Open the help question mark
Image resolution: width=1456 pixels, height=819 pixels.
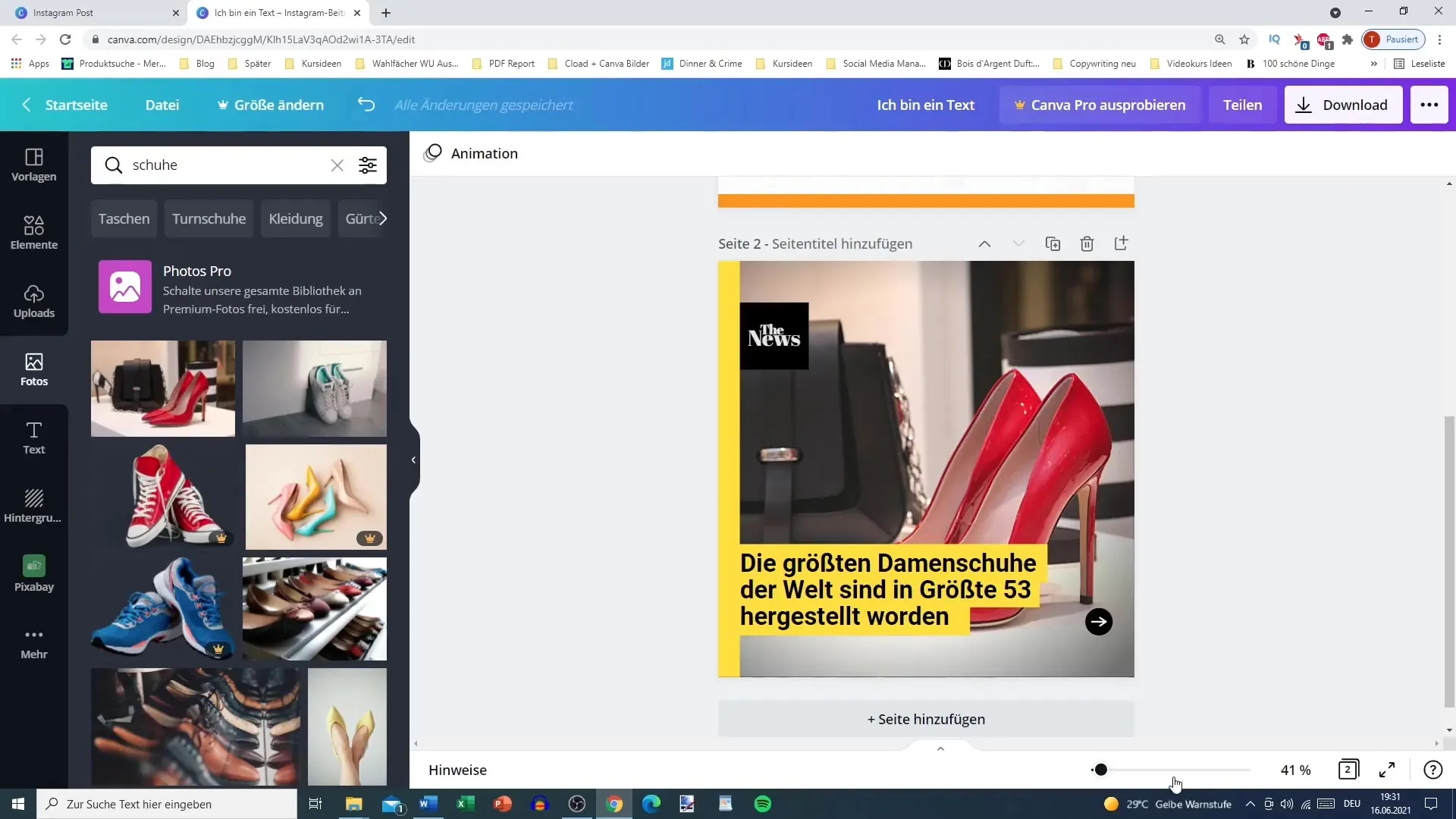point(1432,770)
